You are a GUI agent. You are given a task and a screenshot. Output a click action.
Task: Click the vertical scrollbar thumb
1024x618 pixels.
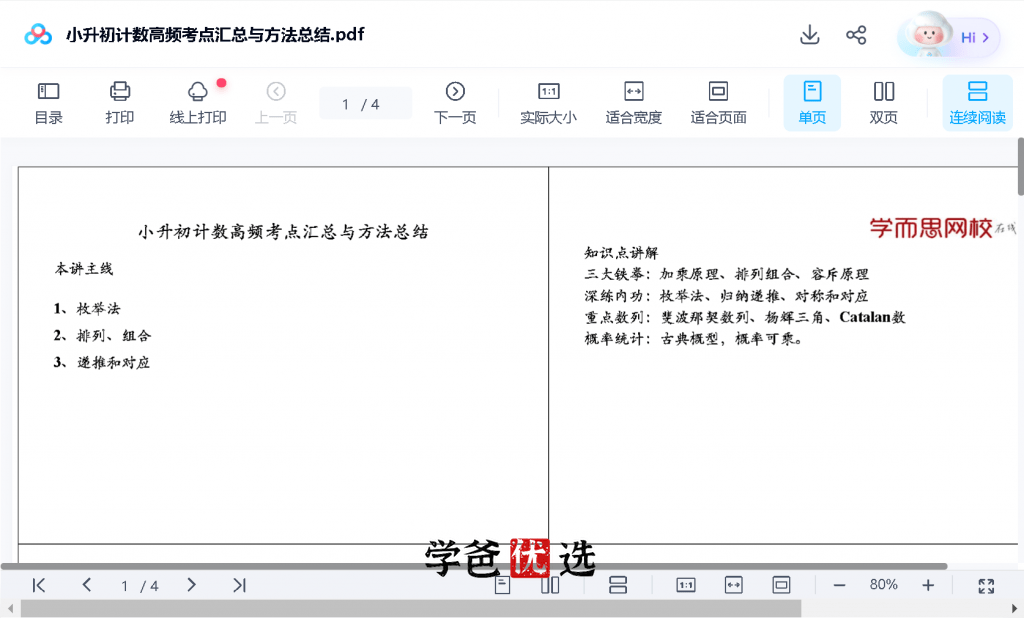pos(1020,167)
